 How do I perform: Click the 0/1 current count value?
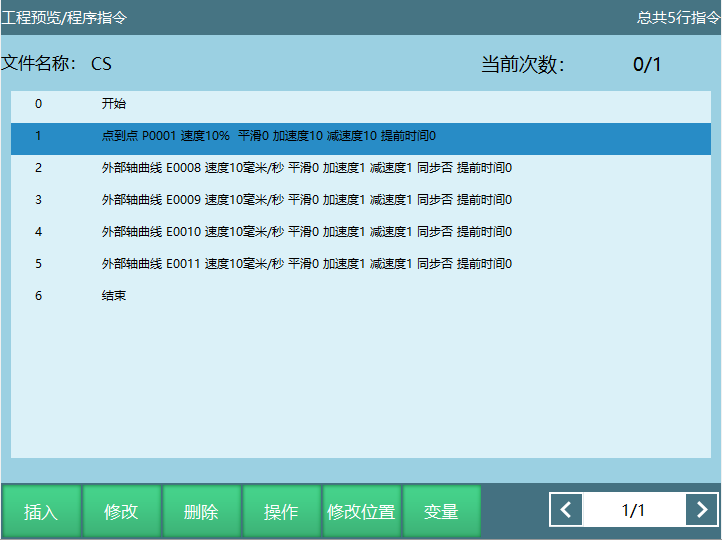click(647, 65)
